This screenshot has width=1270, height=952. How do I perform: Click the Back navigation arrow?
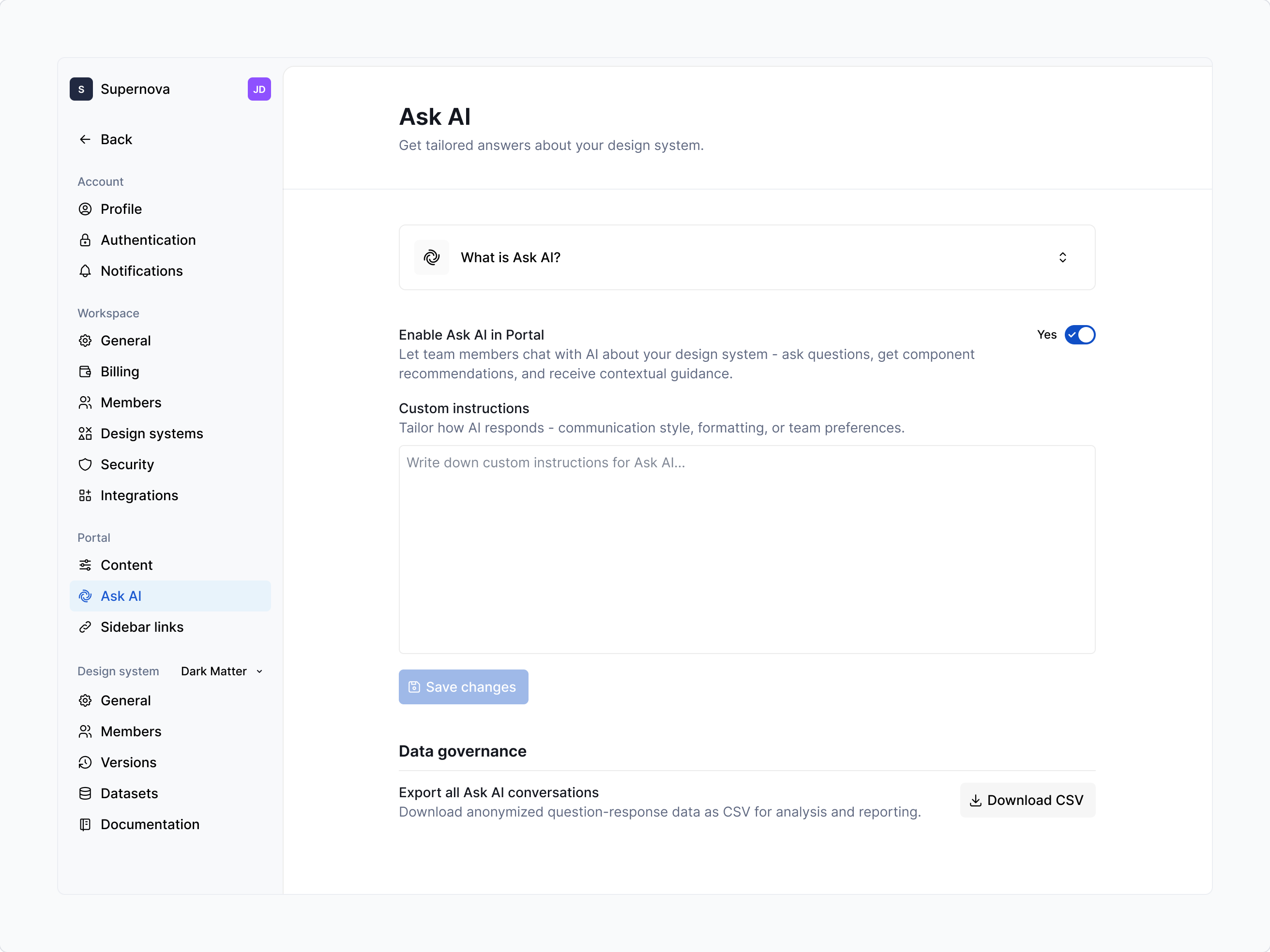click(84, 139)
